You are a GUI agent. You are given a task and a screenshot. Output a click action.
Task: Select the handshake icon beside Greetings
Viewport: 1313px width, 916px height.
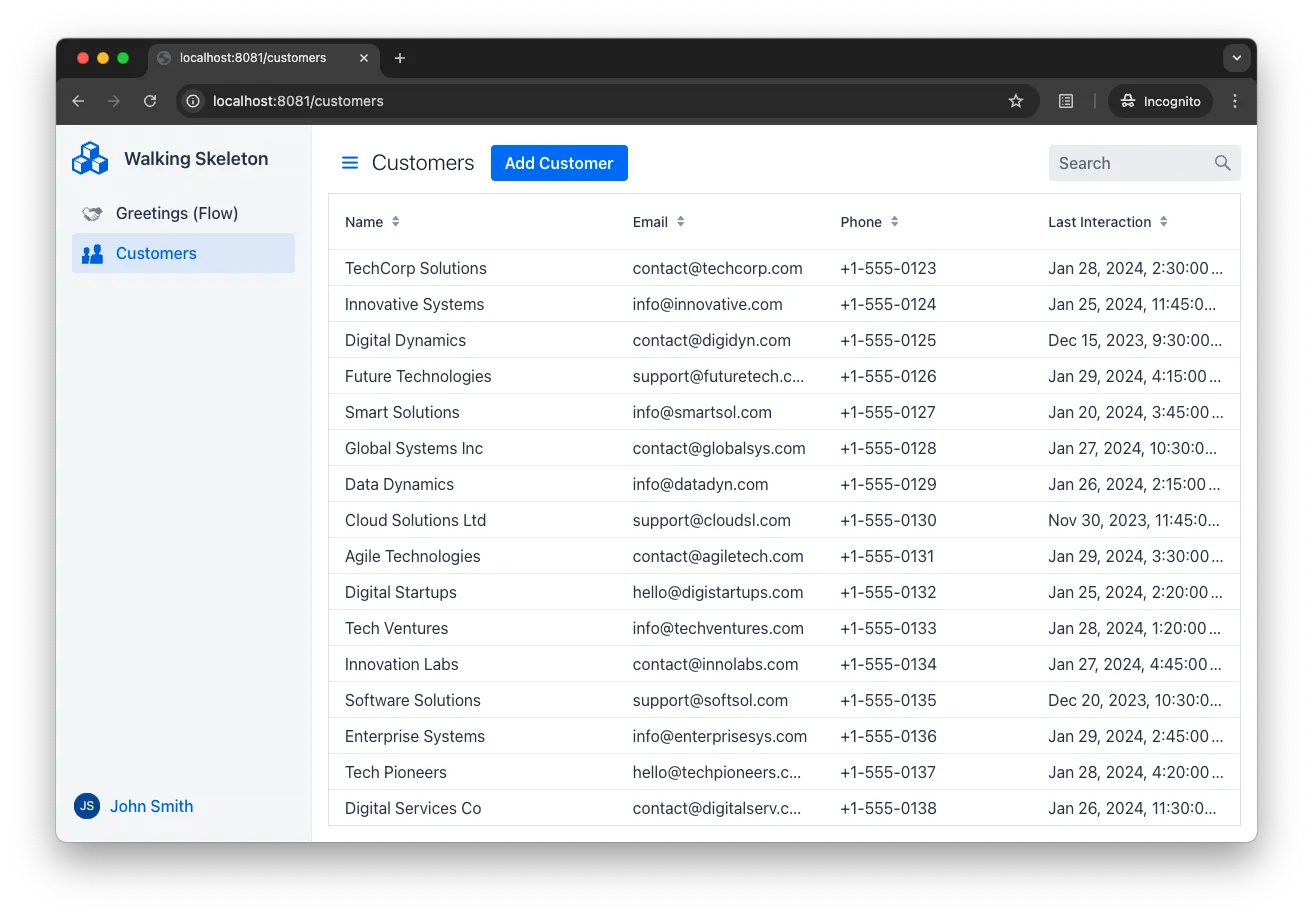click(x=91, y=213)
